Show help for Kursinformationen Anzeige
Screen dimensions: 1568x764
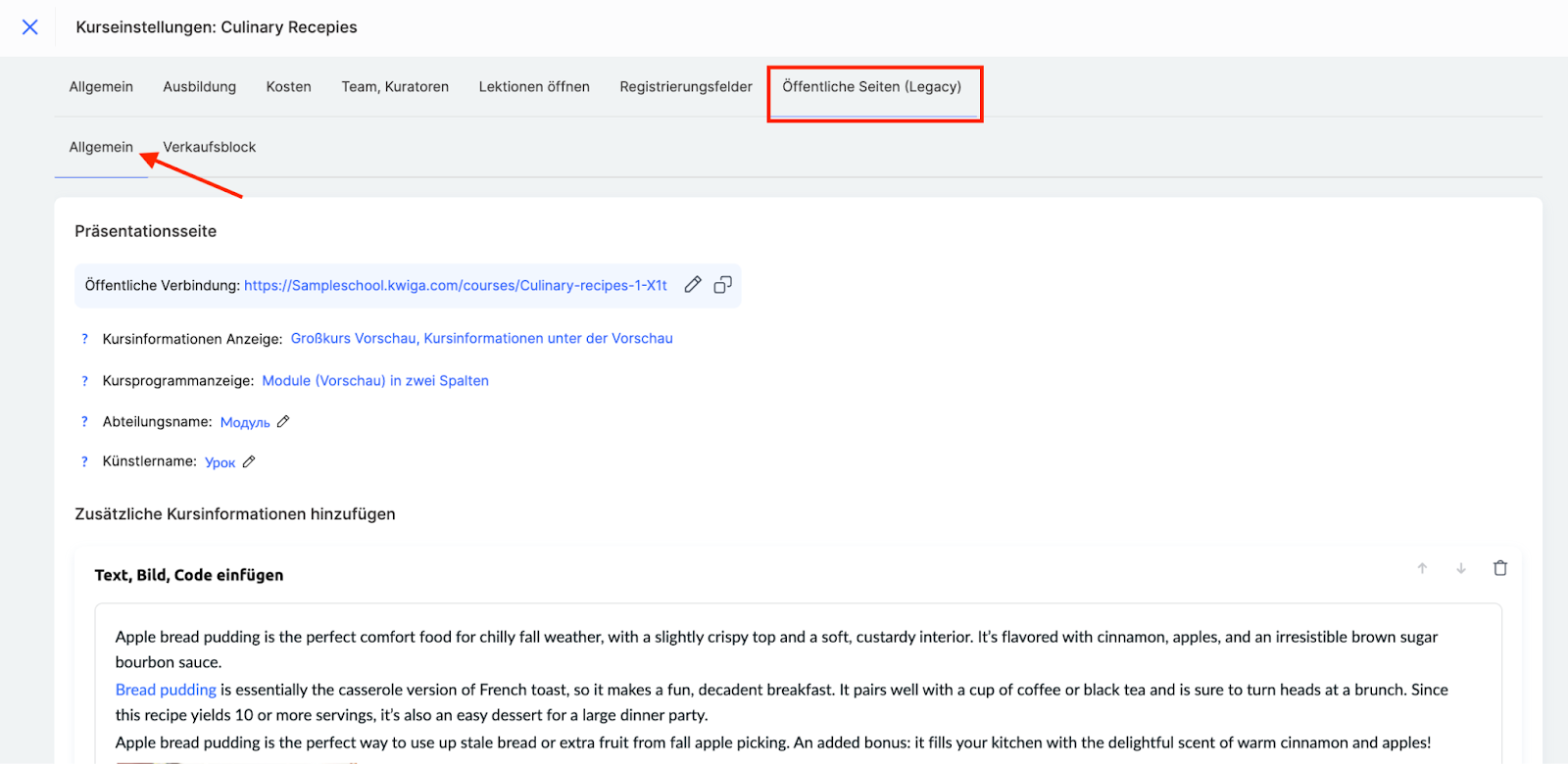84,339
